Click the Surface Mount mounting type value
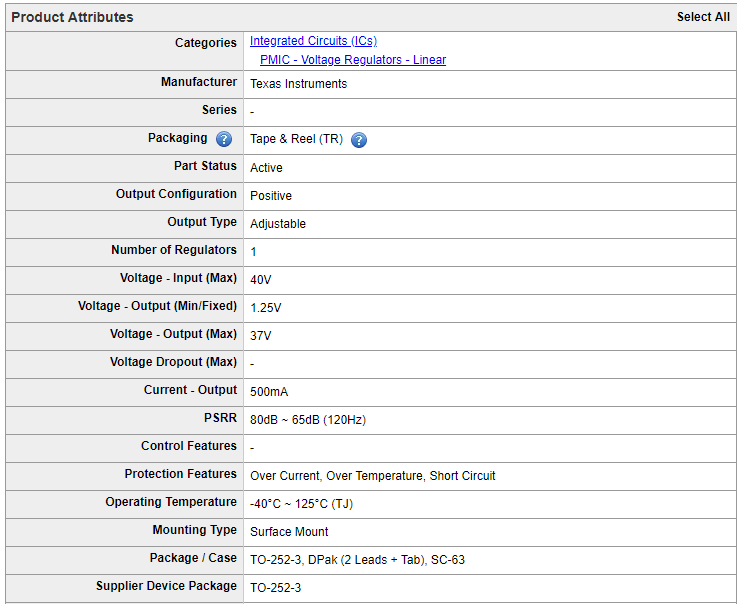737x604 pixels. point(289,532)
